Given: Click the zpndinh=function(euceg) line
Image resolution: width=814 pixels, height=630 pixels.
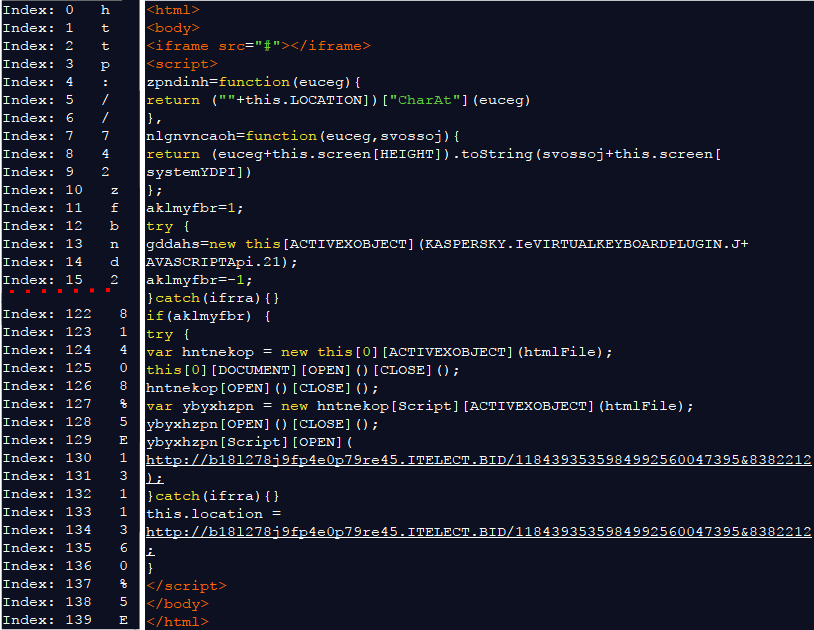Looking at the screenshot, I should [253, 82].
